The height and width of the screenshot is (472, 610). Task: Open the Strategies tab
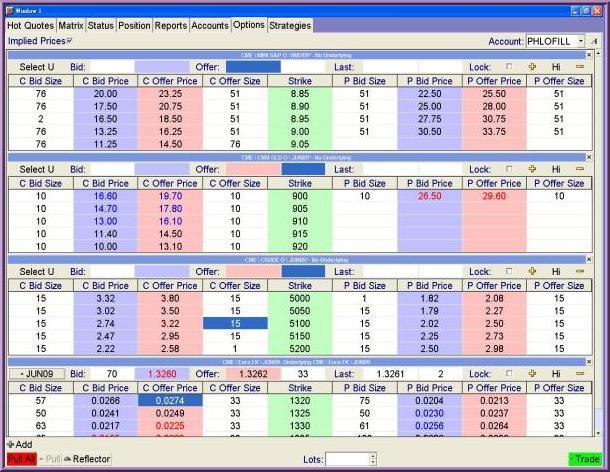coord(291,24)
